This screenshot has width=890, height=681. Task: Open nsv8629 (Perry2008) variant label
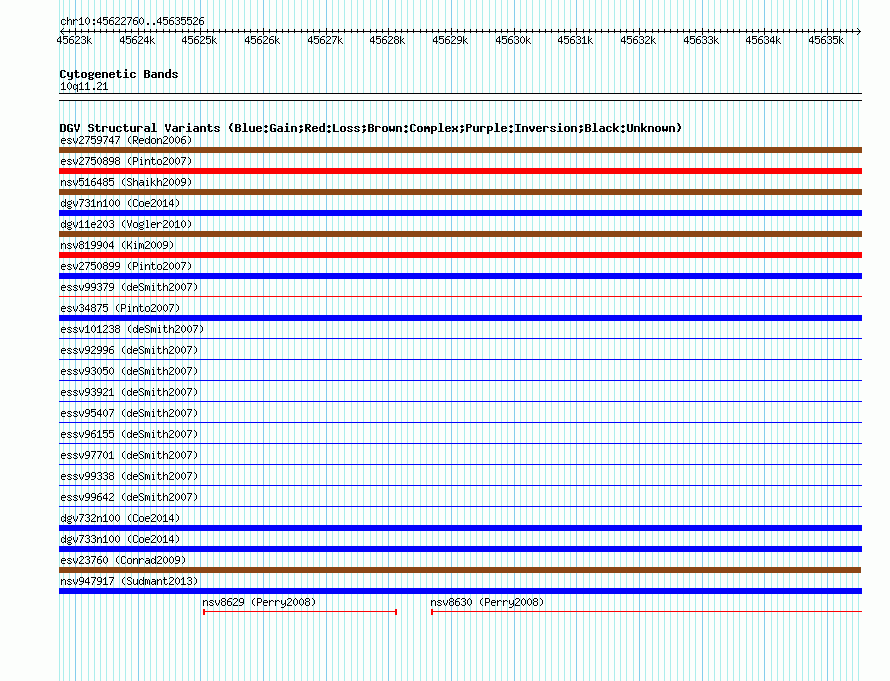pyautogui.click(x=259, y=602)
